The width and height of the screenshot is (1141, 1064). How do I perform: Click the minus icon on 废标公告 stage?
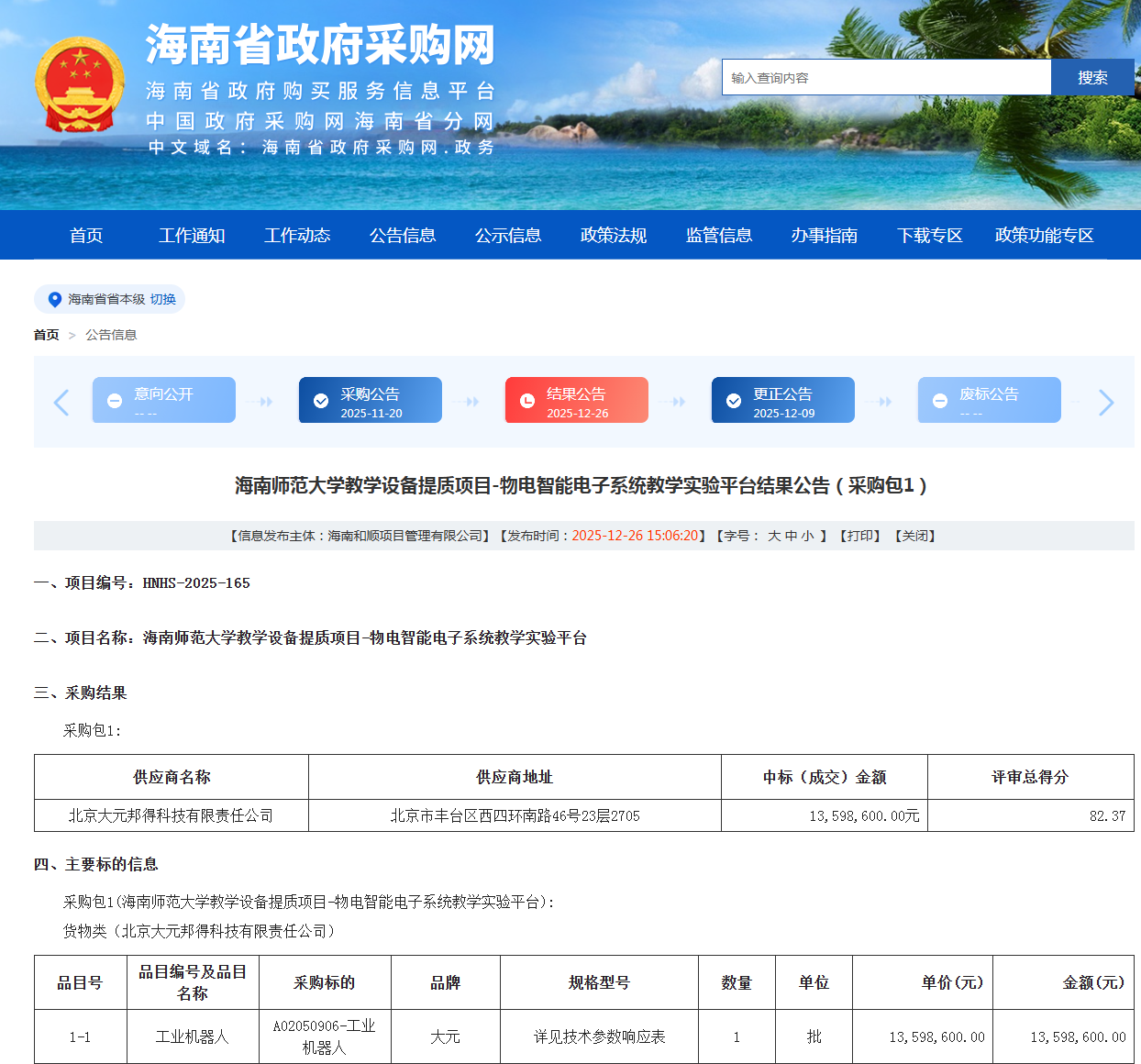pos(939,399)
